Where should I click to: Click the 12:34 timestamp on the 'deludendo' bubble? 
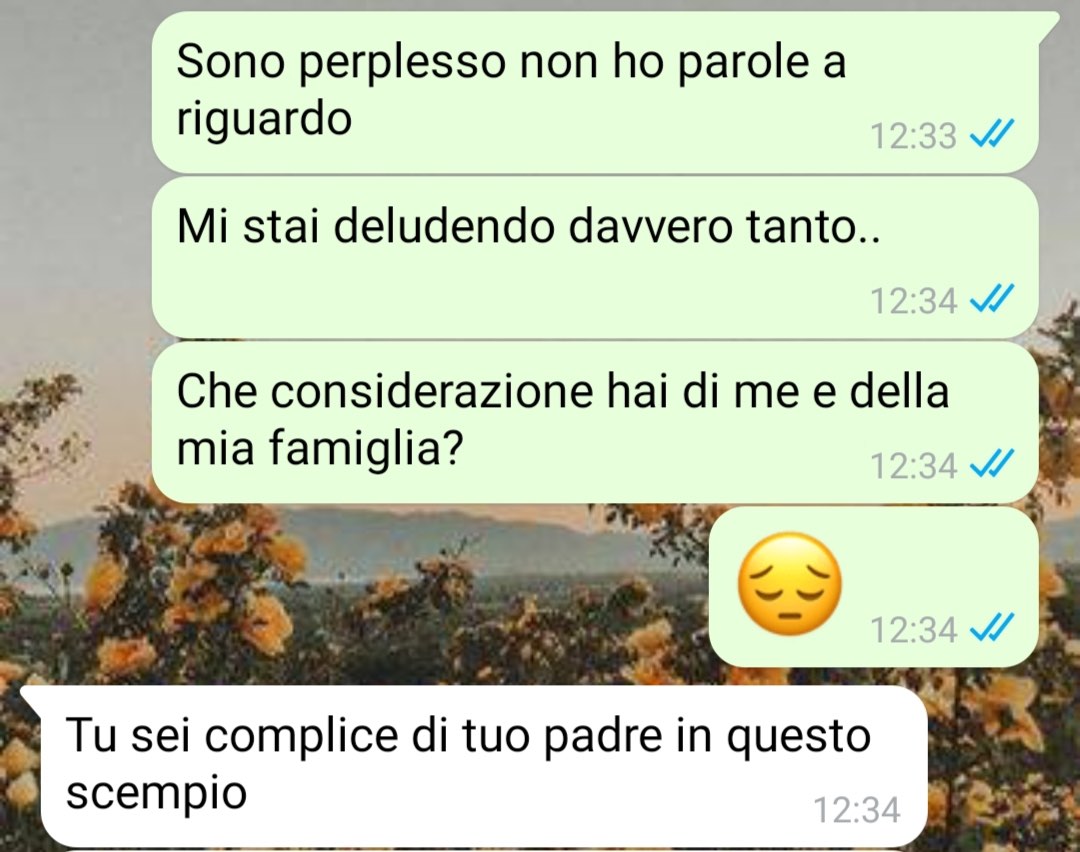(x=913, y=301)
